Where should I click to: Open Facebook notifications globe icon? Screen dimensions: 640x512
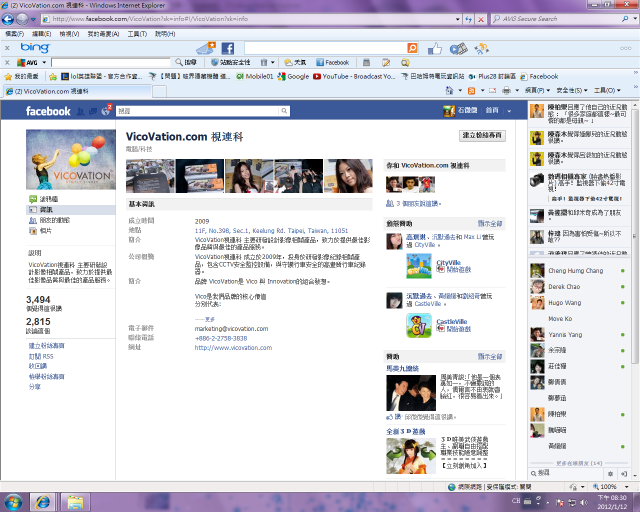pyautogui.click(x=106, y=111)
